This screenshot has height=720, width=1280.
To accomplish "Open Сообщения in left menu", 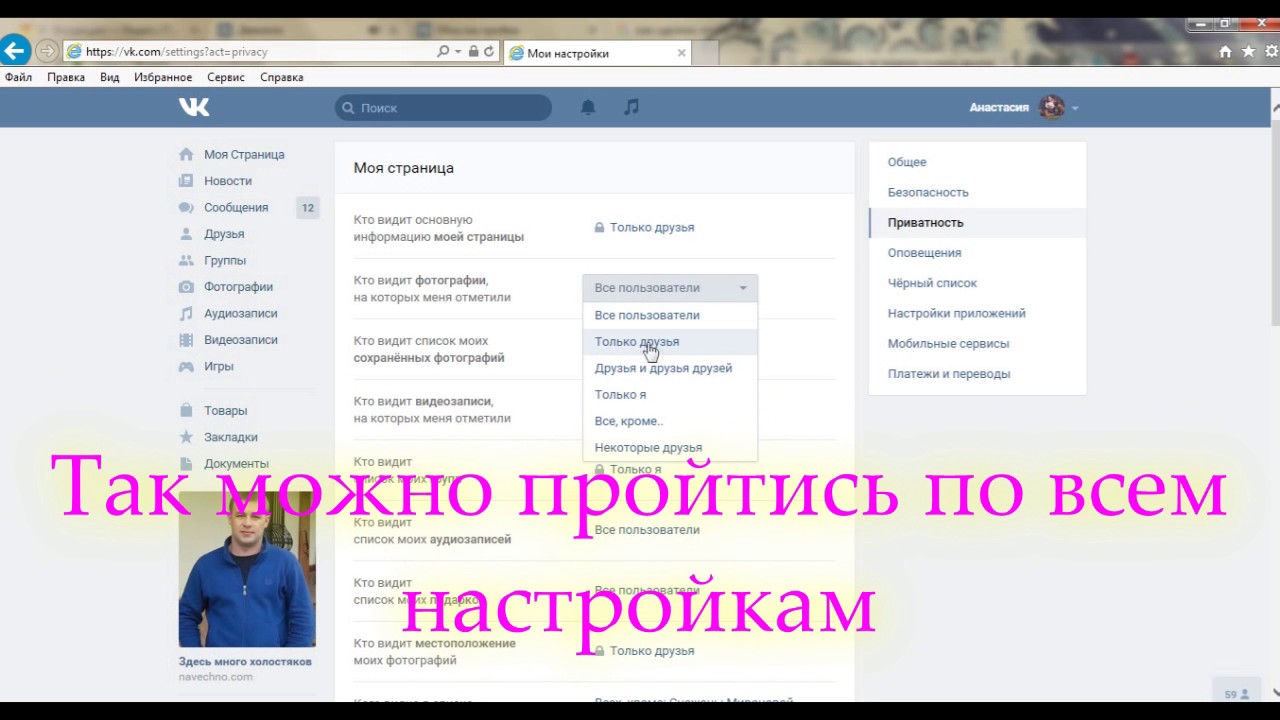I will [236, 208].
